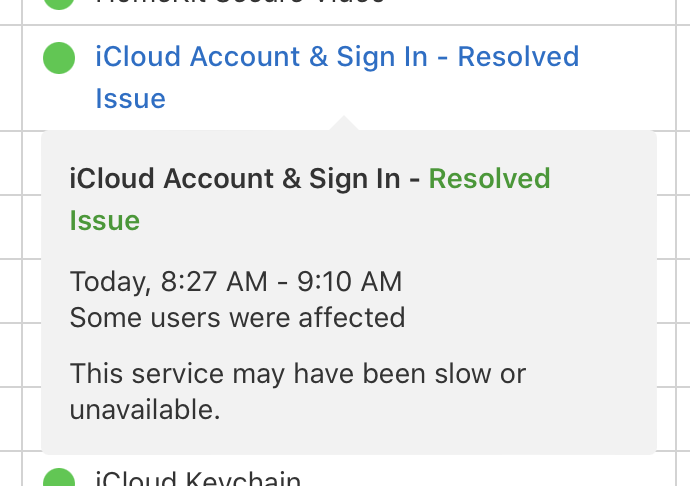Click the green "Issue" word in popup heading

[104, 221]
